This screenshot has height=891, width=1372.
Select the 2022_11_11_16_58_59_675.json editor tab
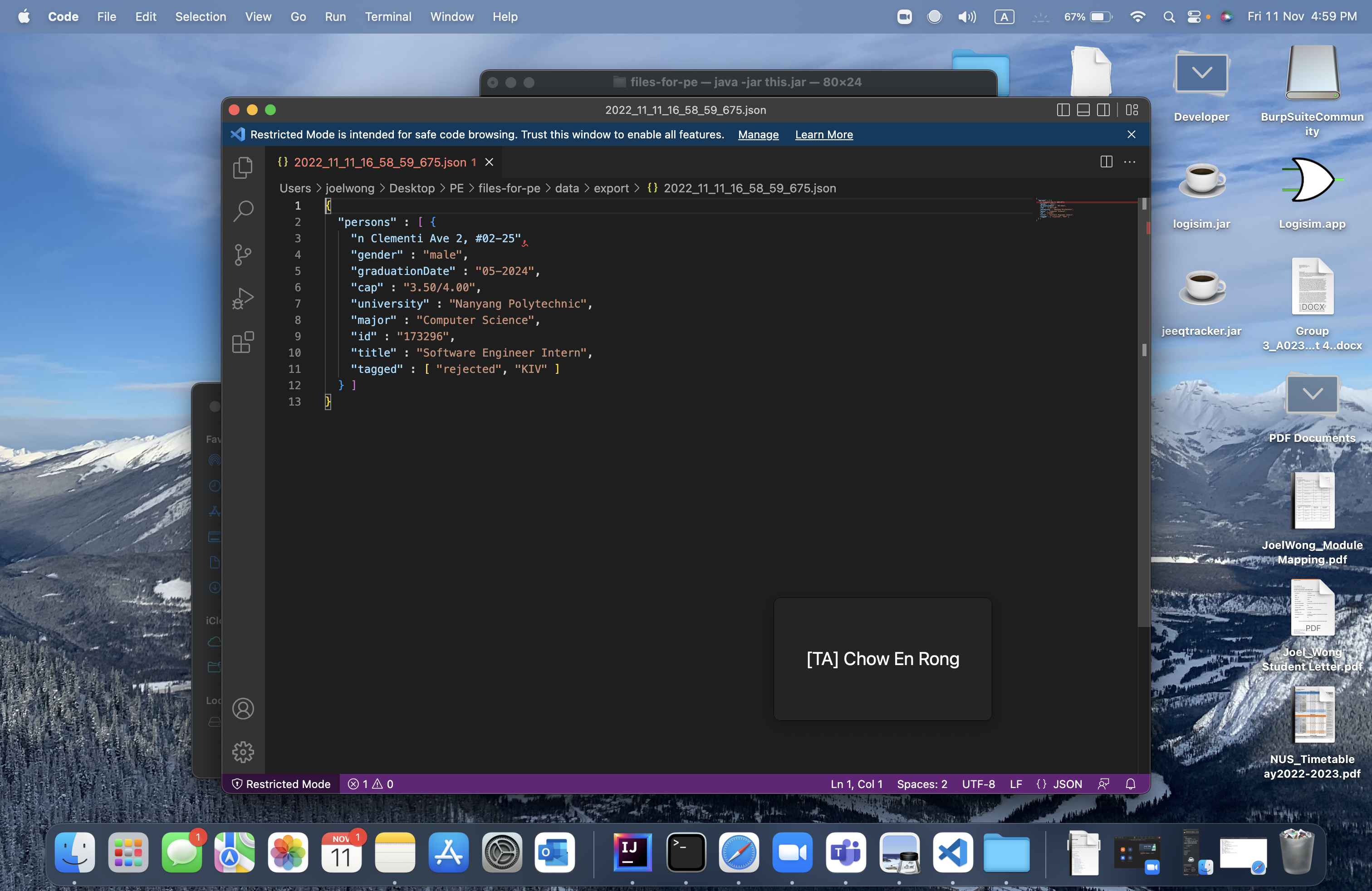(381, 162)
